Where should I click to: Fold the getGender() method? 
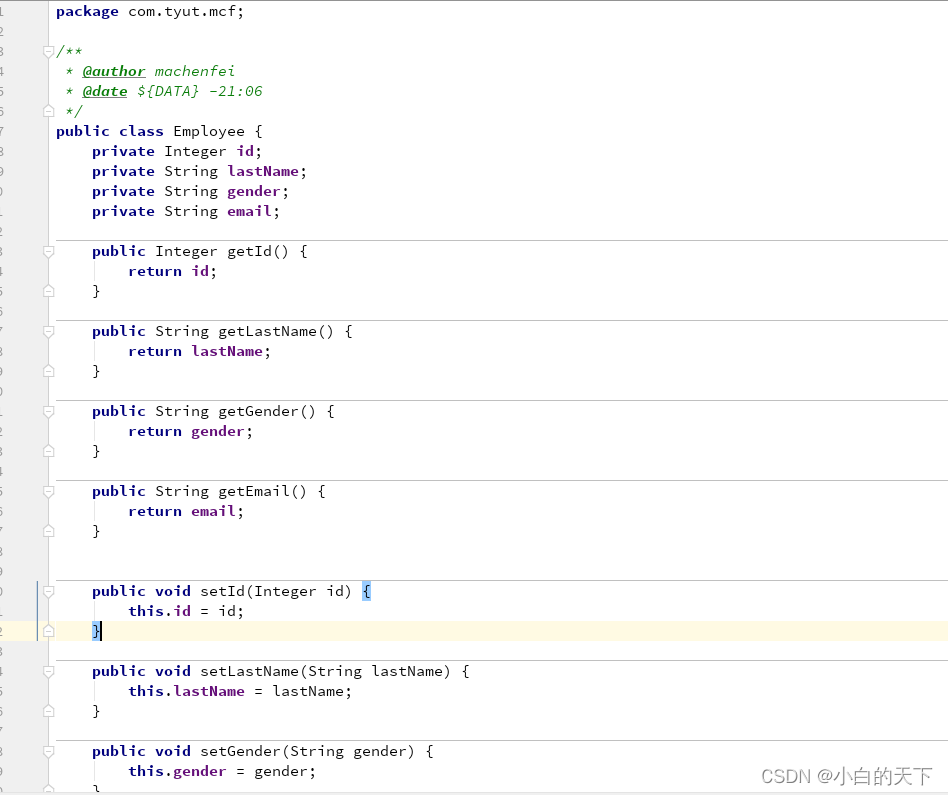(49, 412)
